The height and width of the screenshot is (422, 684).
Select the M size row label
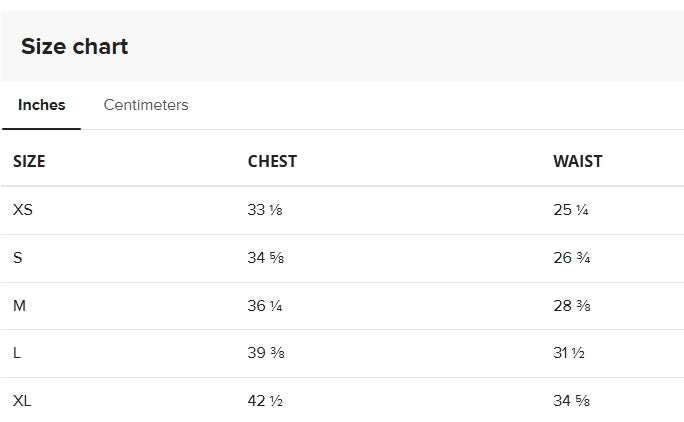20,306
